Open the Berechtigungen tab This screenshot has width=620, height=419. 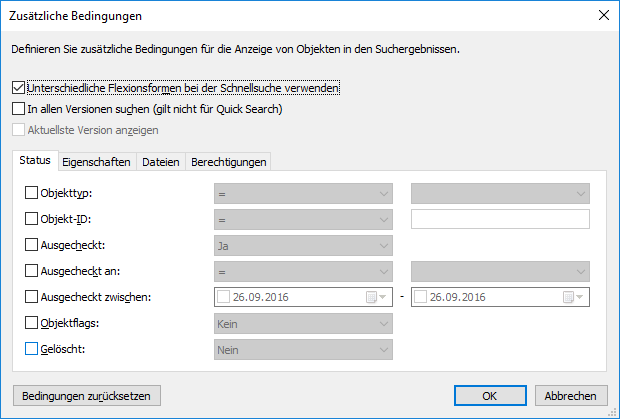tap(229, 162)
